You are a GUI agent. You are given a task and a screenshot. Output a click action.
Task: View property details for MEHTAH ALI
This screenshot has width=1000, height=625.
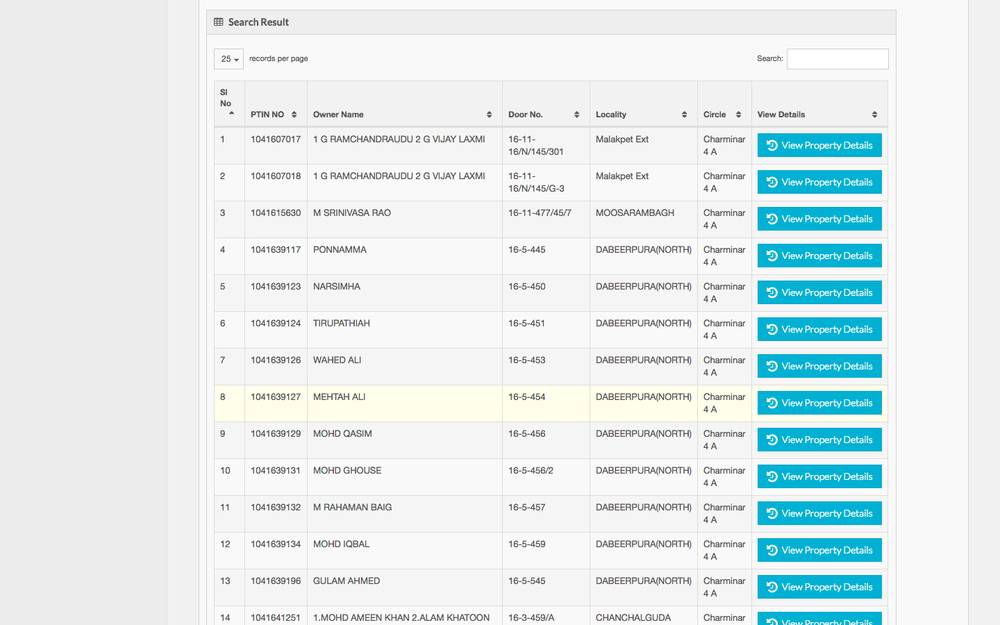(x=819, y=403)
